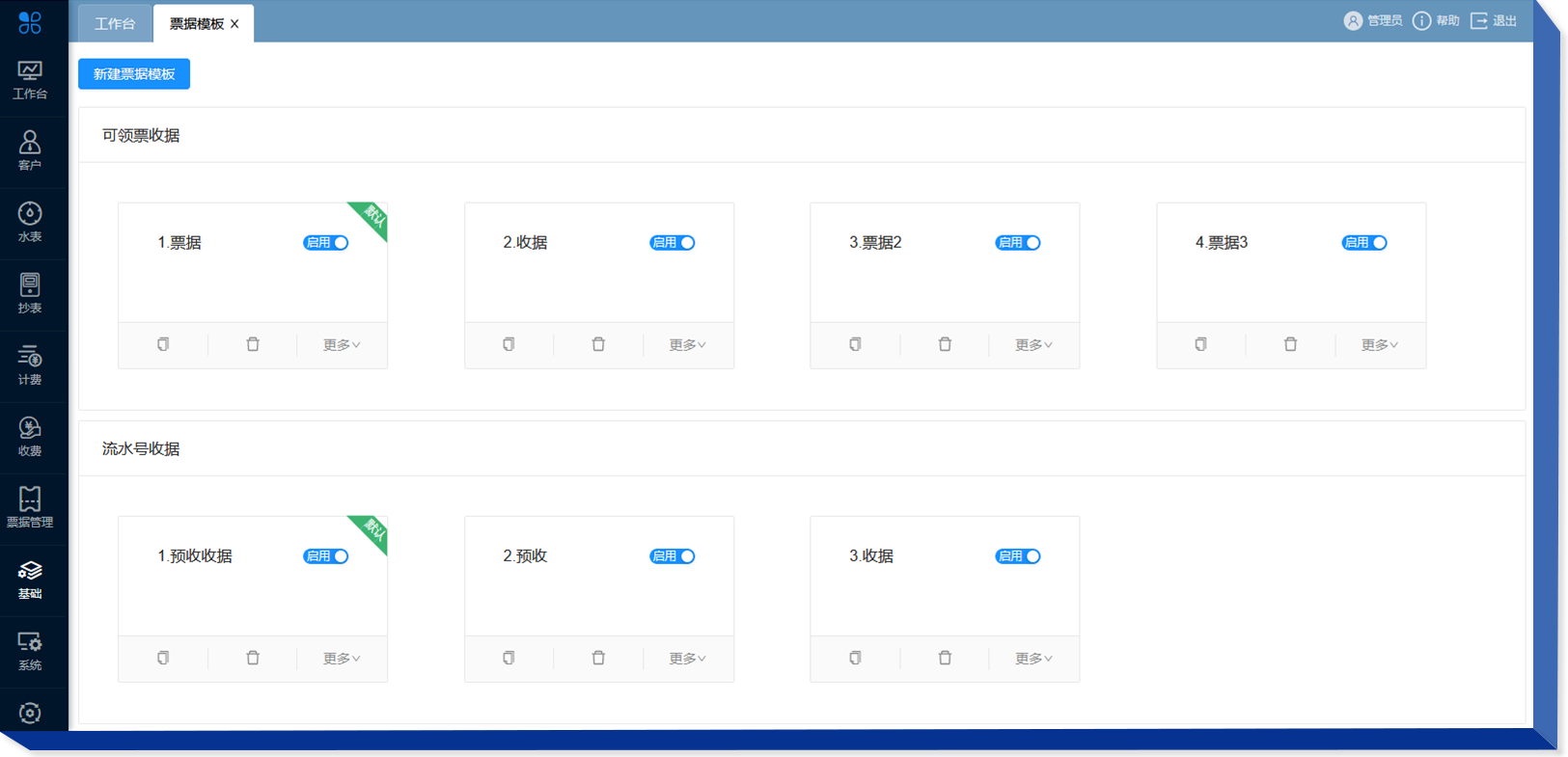Viewport: 1568px width, 757px height.
Task: Toggle 启用 switch on 1.票据
Action: (326, 243)
